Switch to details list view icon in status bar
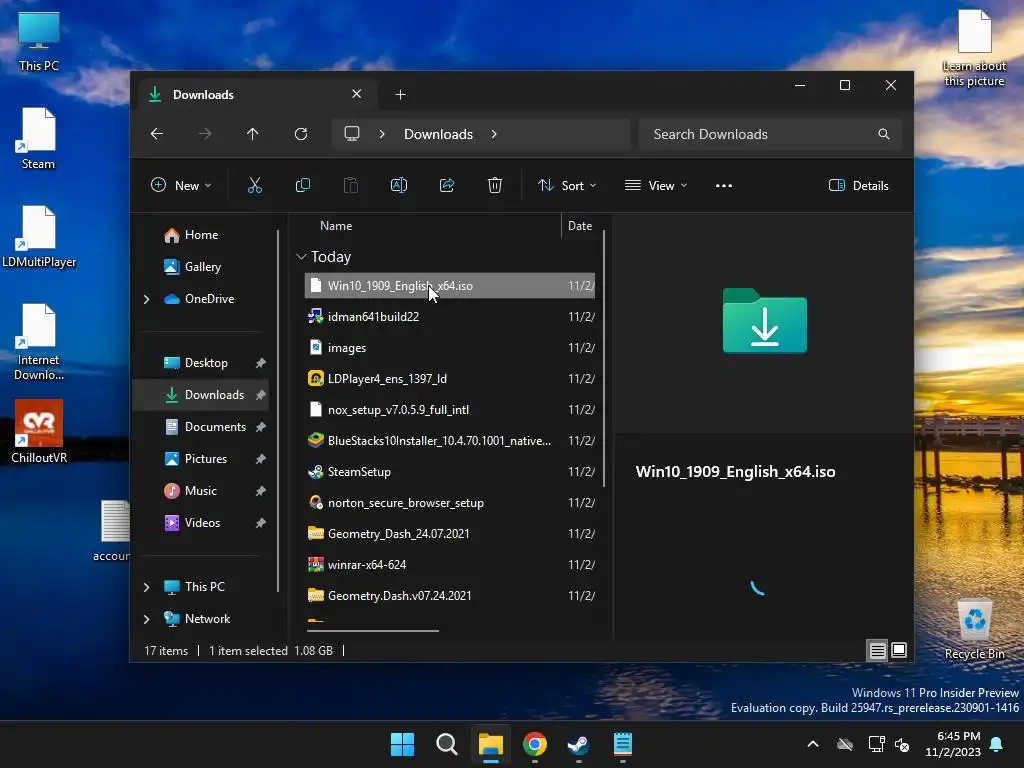Image resolution: width=1024 pixels, height=768 pixels. pos(878,650)
